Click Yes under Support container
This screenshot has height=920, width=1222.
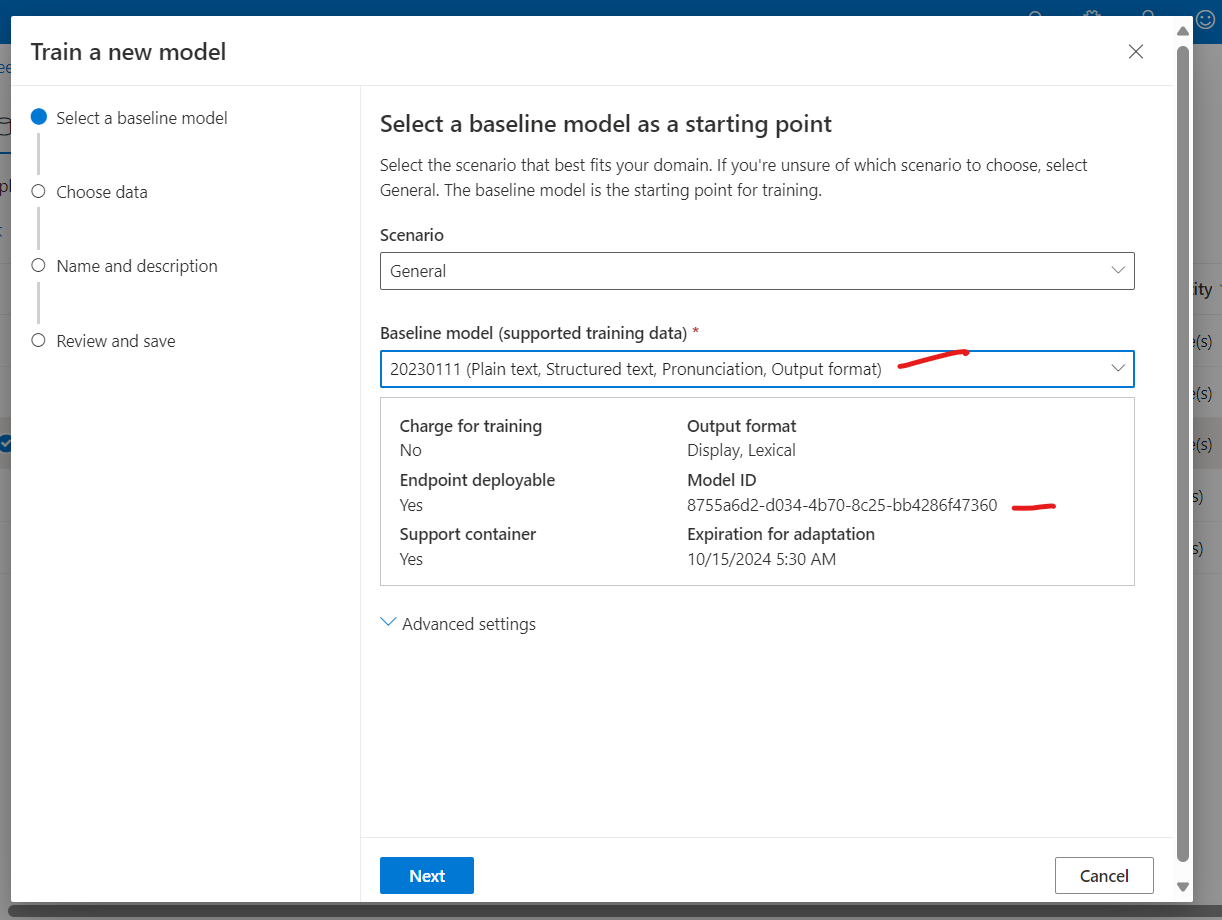point(411,559)
